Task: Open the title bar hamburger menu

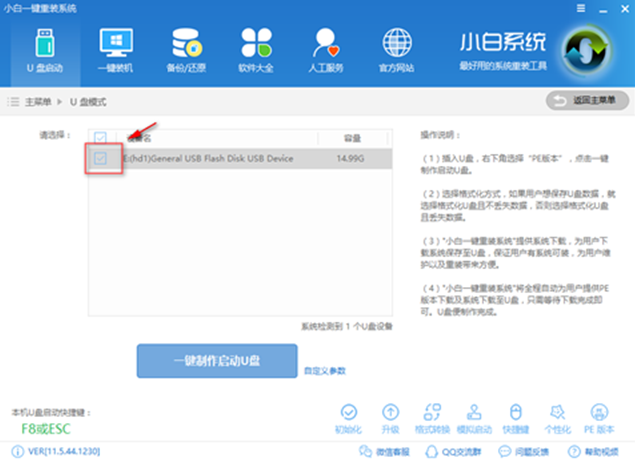Action: coord(581,8)
